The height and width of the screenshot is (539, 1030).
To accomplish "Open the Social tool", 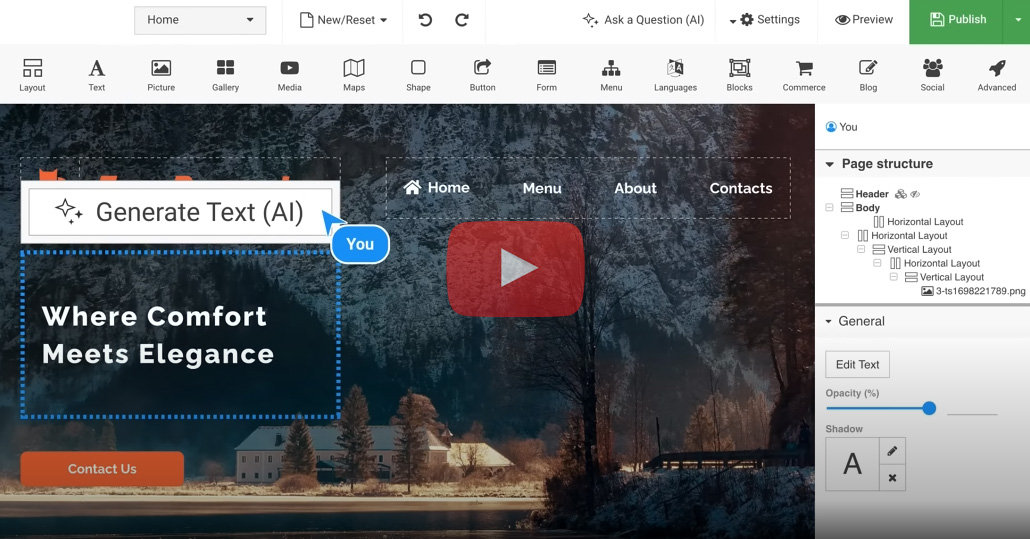I will [933, 75].
